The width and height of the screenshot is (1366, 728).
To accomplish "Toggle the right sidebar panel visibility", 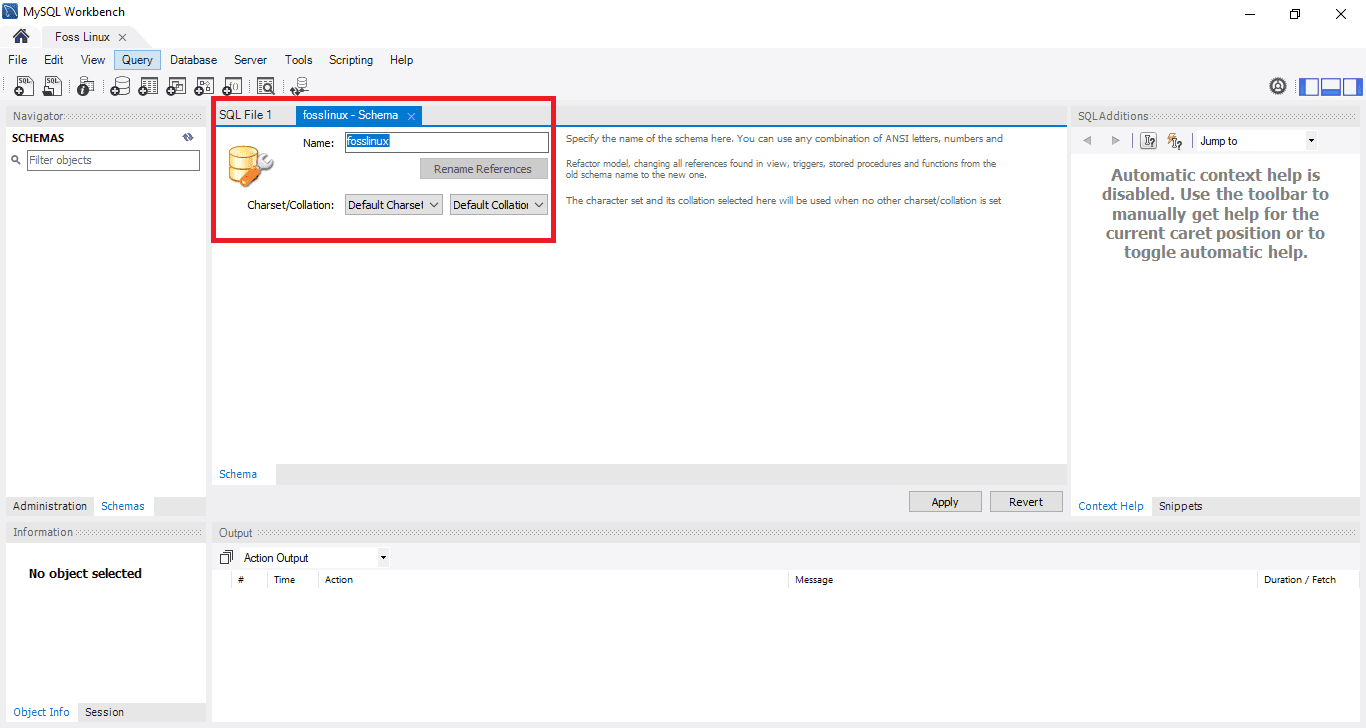I will (1353, 87).
